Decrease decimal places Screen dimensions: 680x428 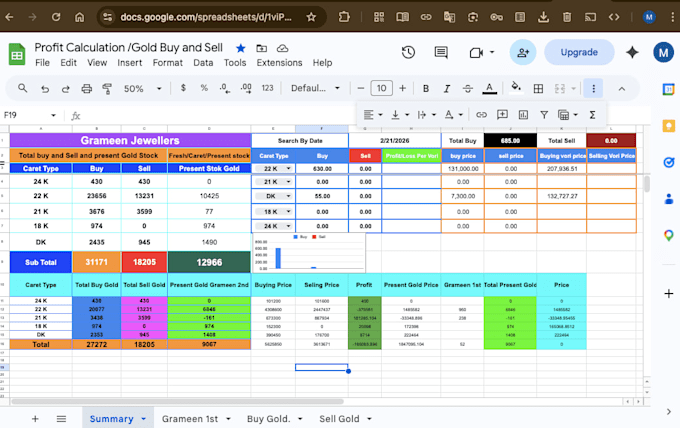point(224,88)
